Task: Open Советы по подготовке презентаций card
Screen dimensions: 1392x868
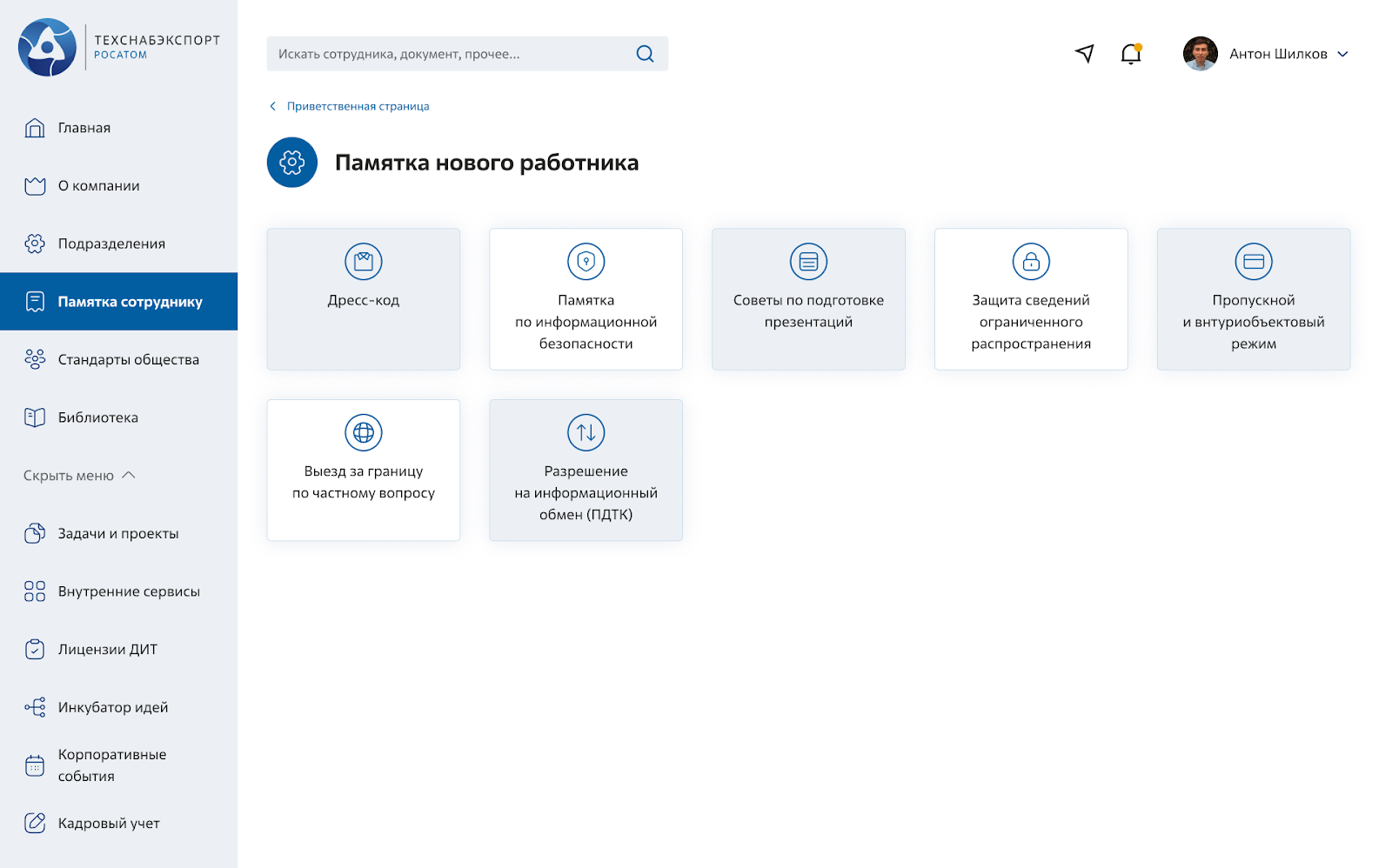Action: [808, 299]
